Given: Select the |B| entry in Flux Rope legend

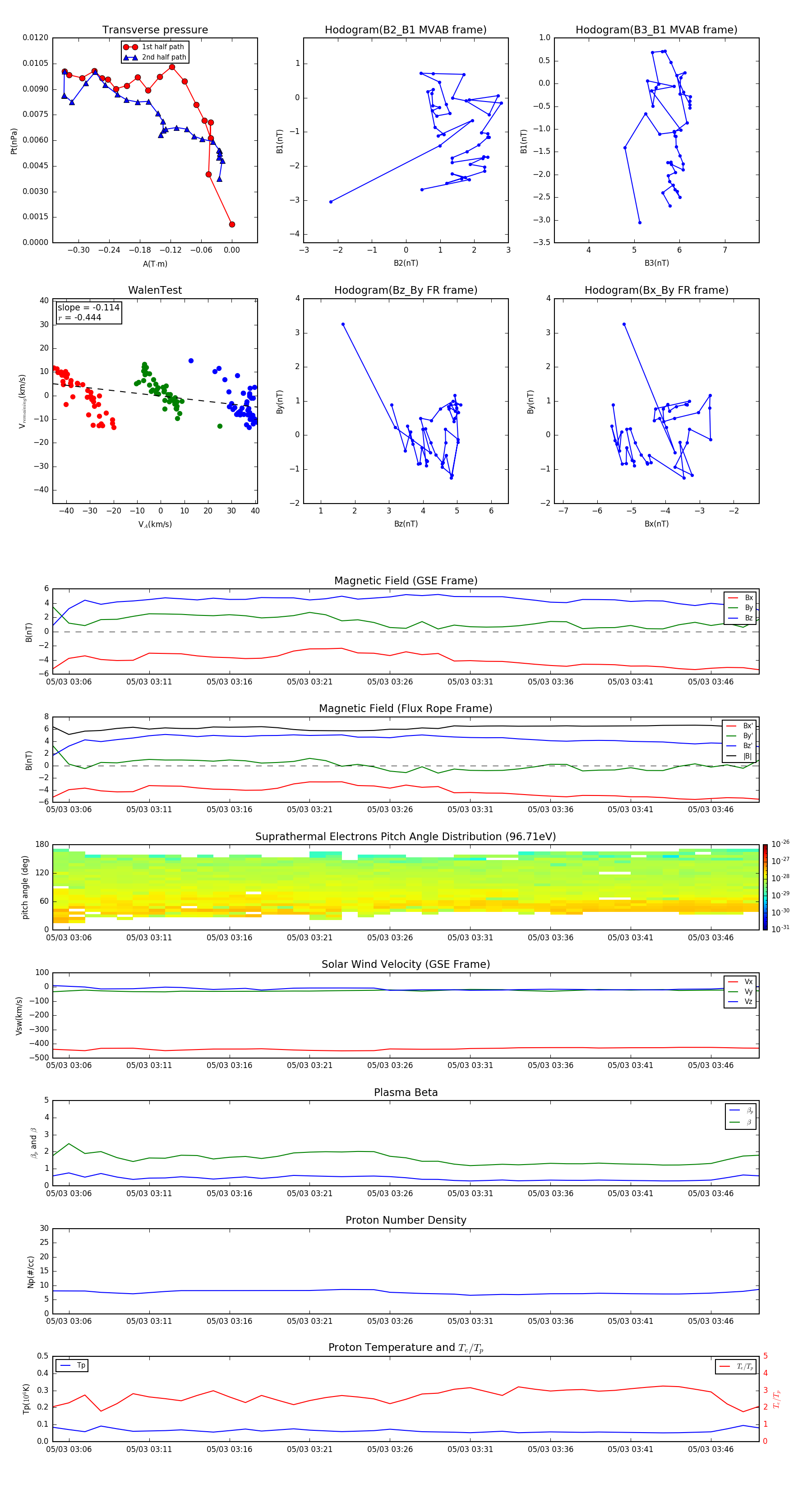Looking at the screenshot, I should point(740,756).
